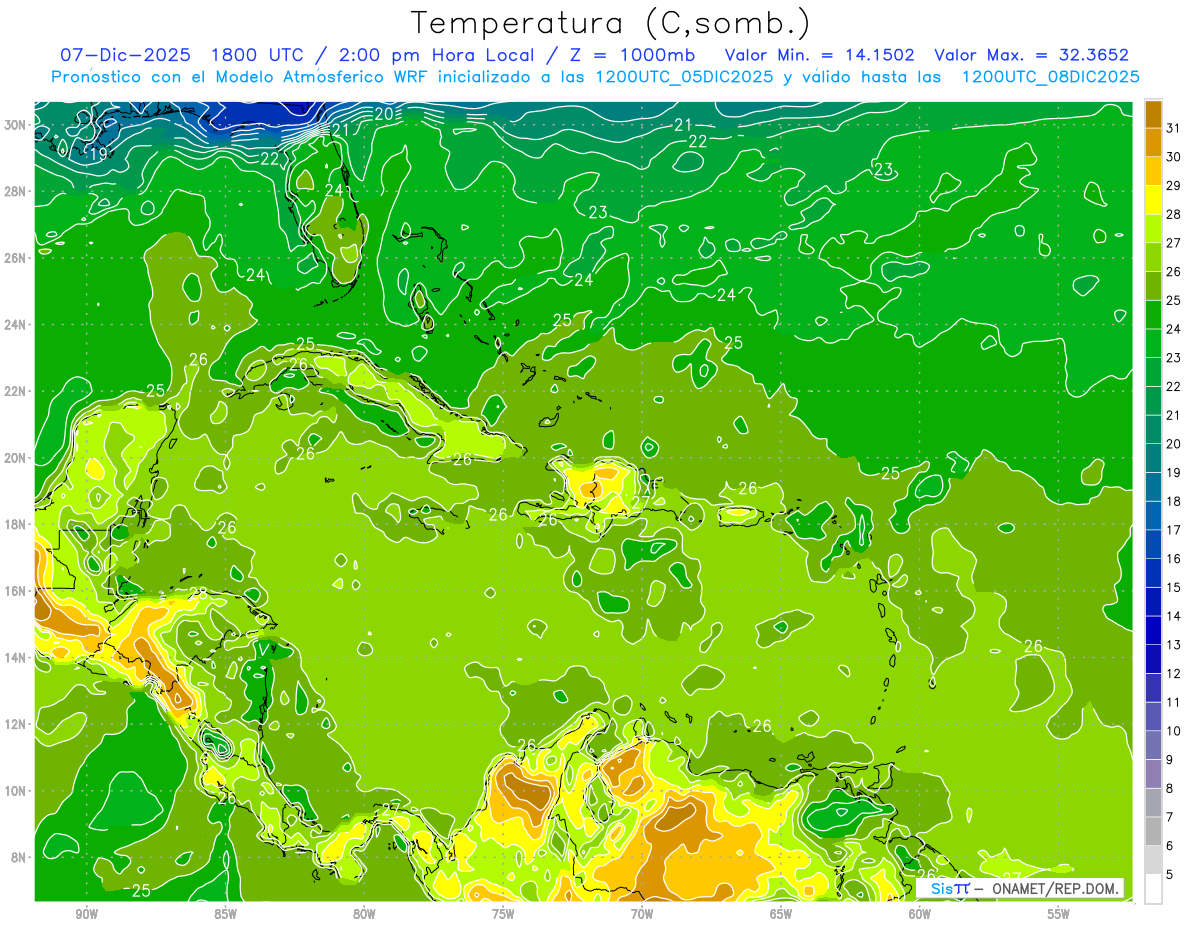Screen dimensions: 1200x927
Task: Click the '90W' longitude axis label
Action: click(x=86, y=914)
